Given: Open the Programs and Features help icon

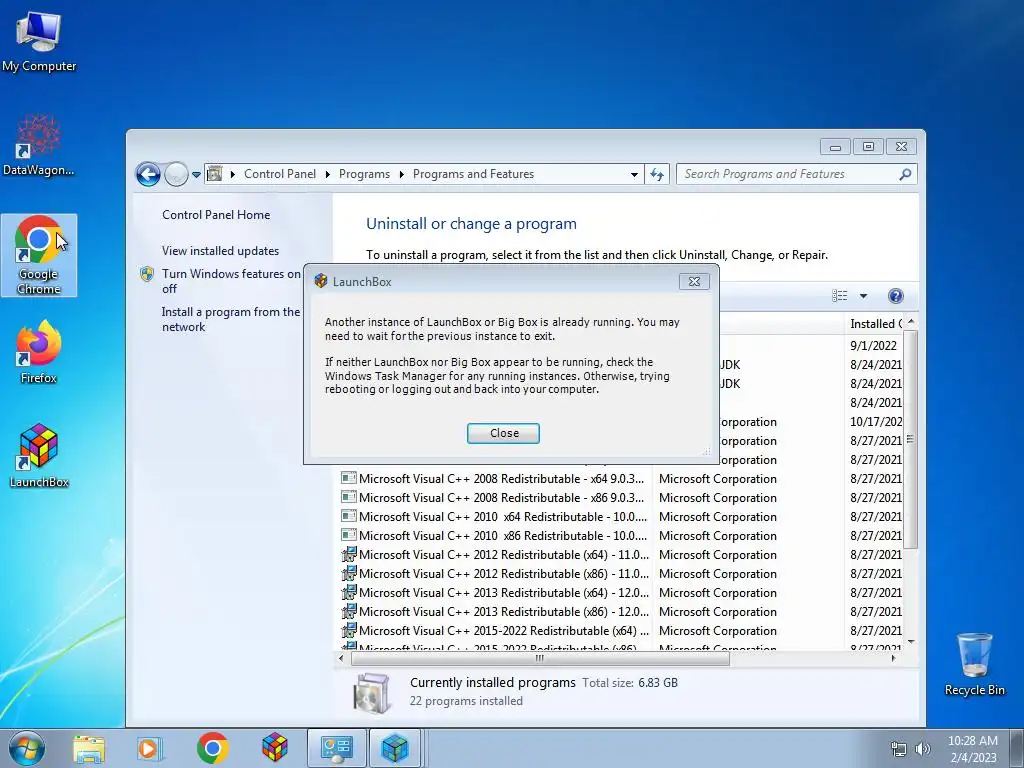Looking at the screenshot, I should click(x=896, y=296).
